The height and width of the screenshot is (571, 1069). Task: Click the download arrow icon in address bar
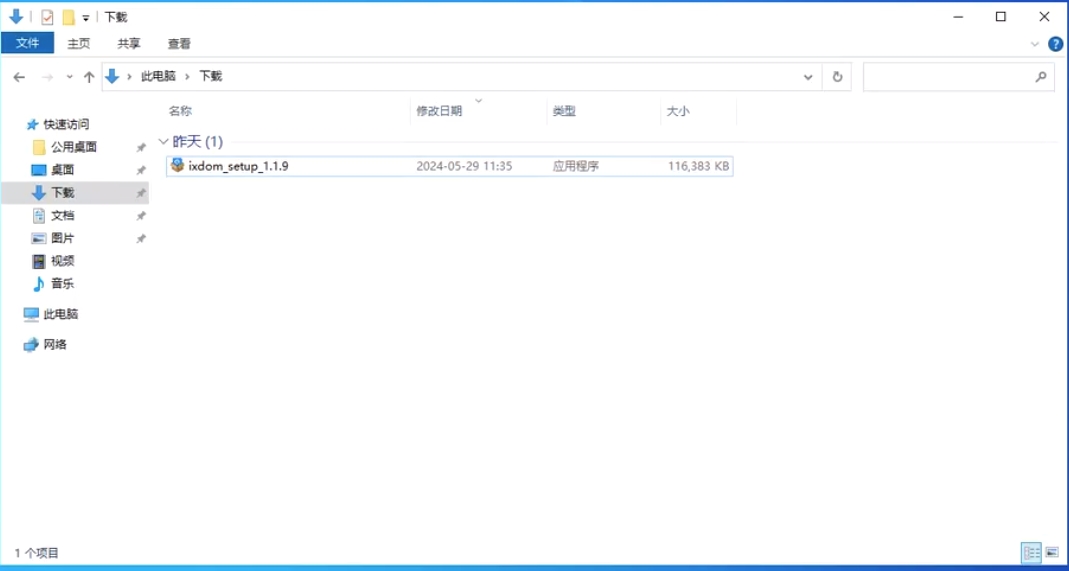coord(112,76)
